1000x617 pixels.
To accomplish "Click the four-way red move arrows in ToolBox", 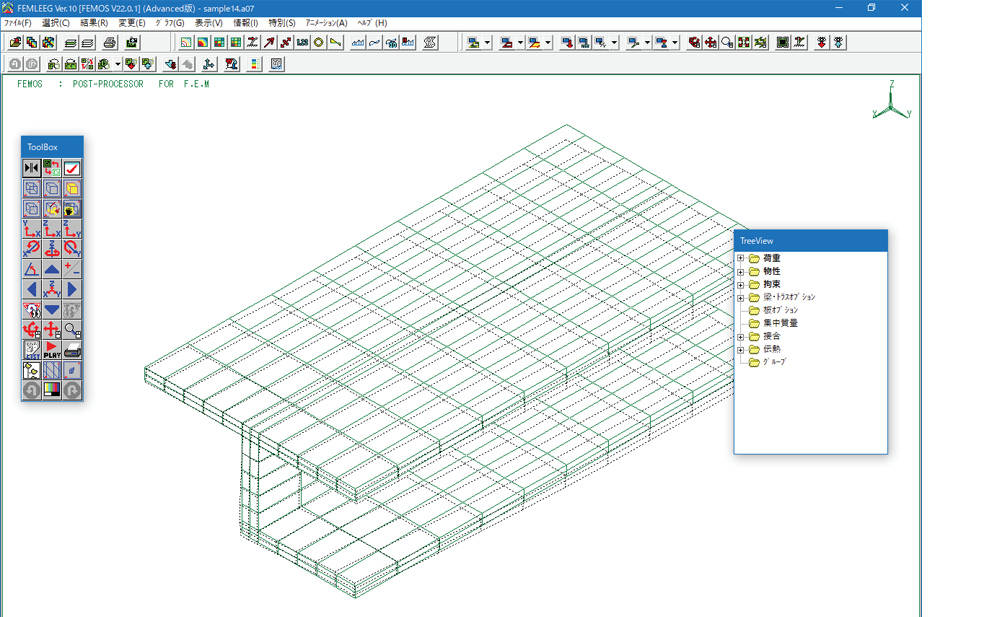I will [52, 329].
